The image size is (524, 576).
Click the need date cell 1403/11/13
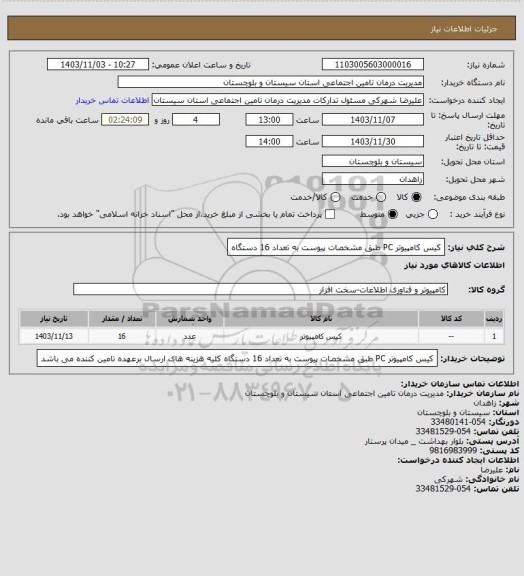coord(54,336)
